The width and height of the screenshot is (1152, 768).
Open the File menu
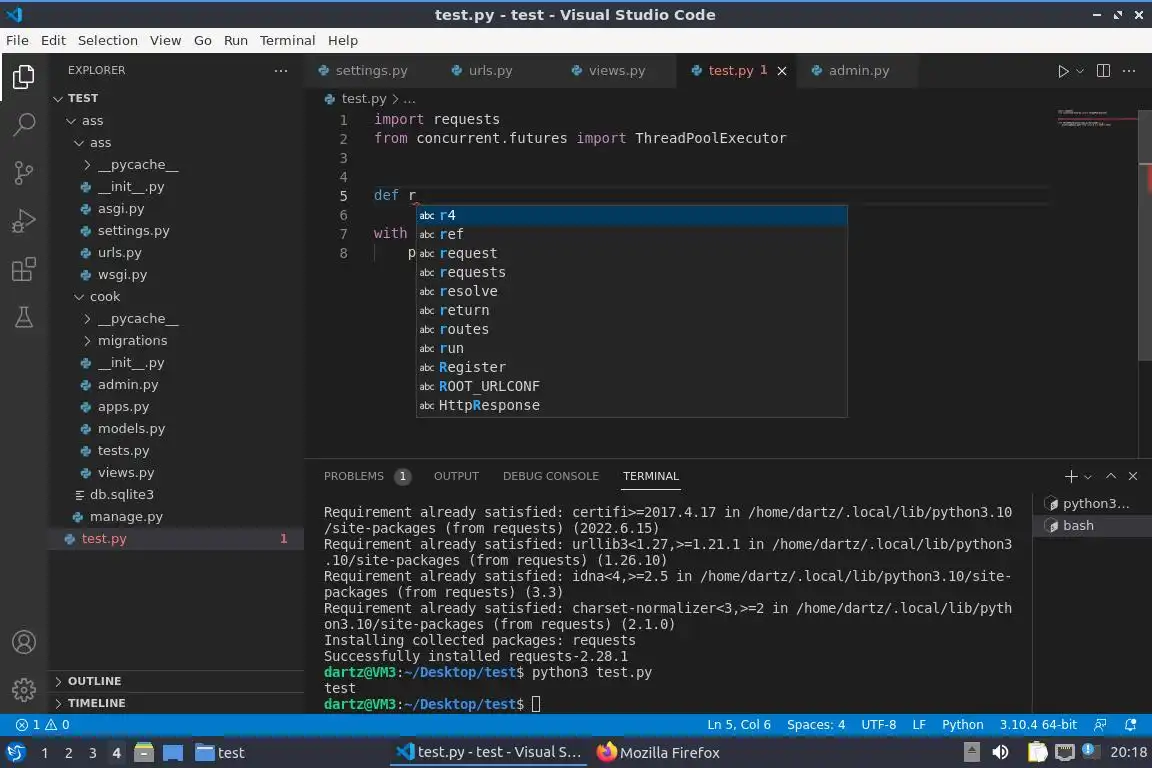[x=17, y=40]
